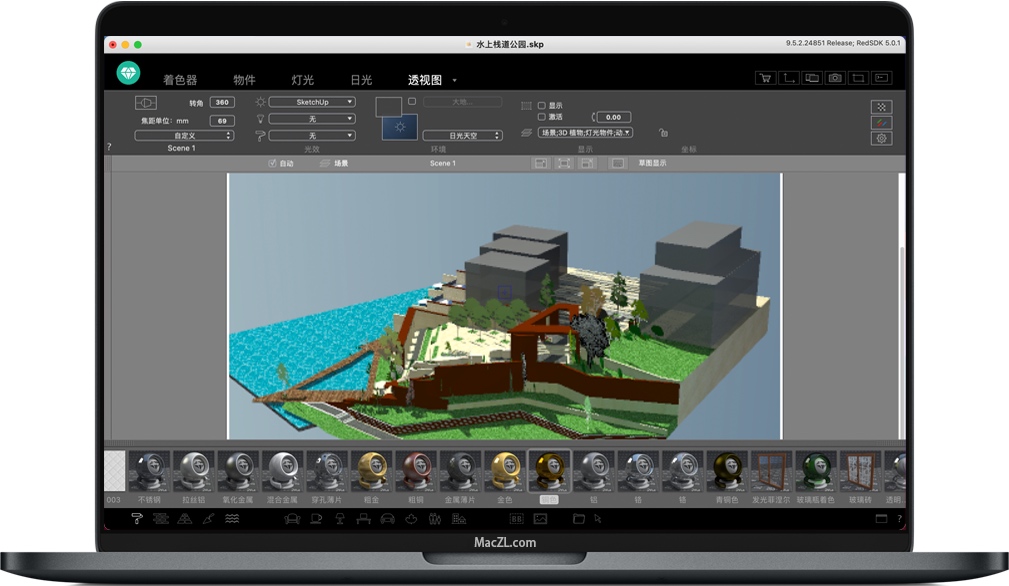Open the folder icon in bottom toolbar
Viewport: 1009px width, 586px height.
pyautogui.click(x=578, y=519)
